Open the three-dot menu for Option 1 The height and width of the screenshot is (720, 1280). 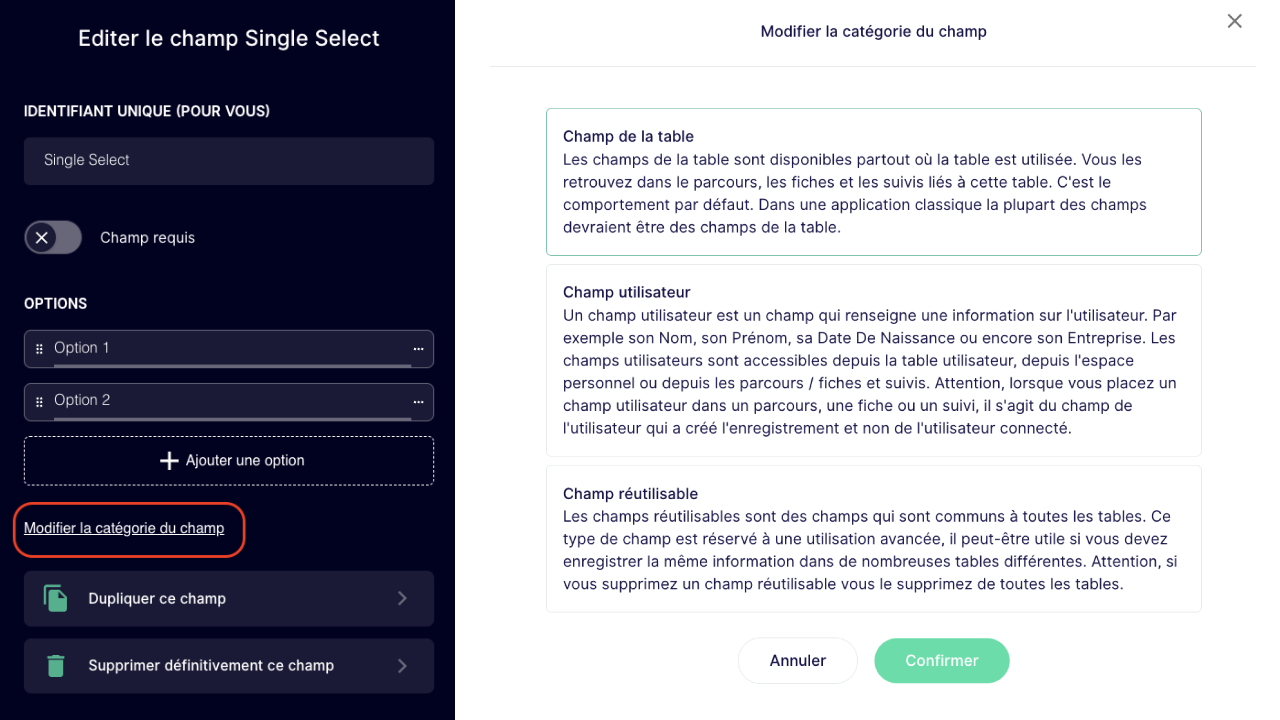419,349
